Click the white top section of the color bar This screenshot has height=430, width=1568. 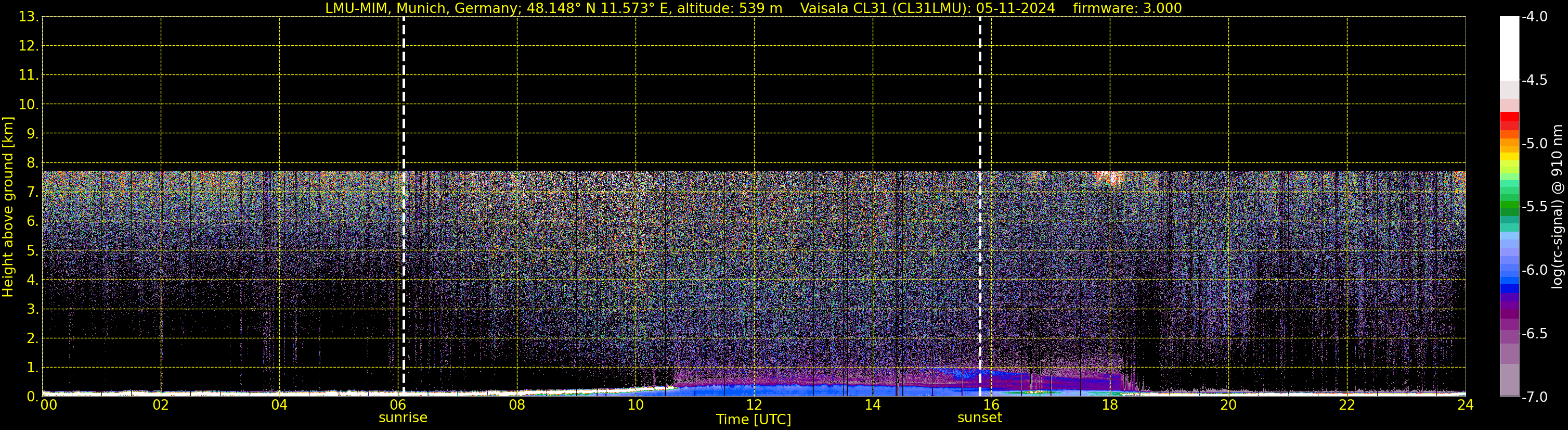[x=1510, y=49]
